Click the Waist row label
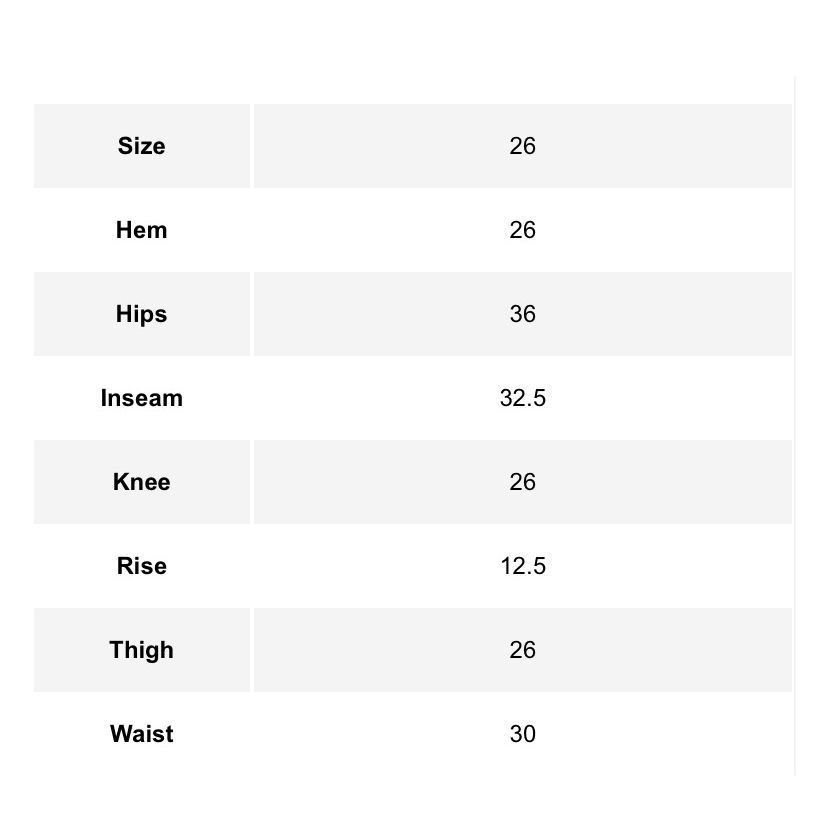828x828 pixels. pos(142,733)
